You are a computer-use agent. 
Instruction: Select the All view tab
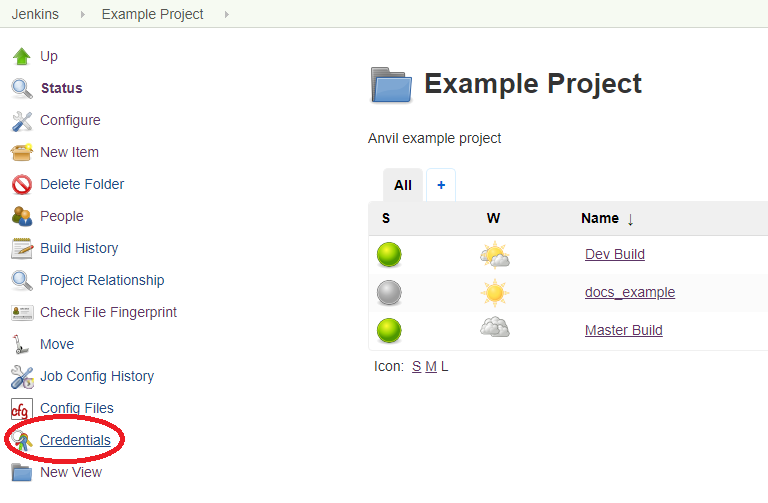click(403, 185)
